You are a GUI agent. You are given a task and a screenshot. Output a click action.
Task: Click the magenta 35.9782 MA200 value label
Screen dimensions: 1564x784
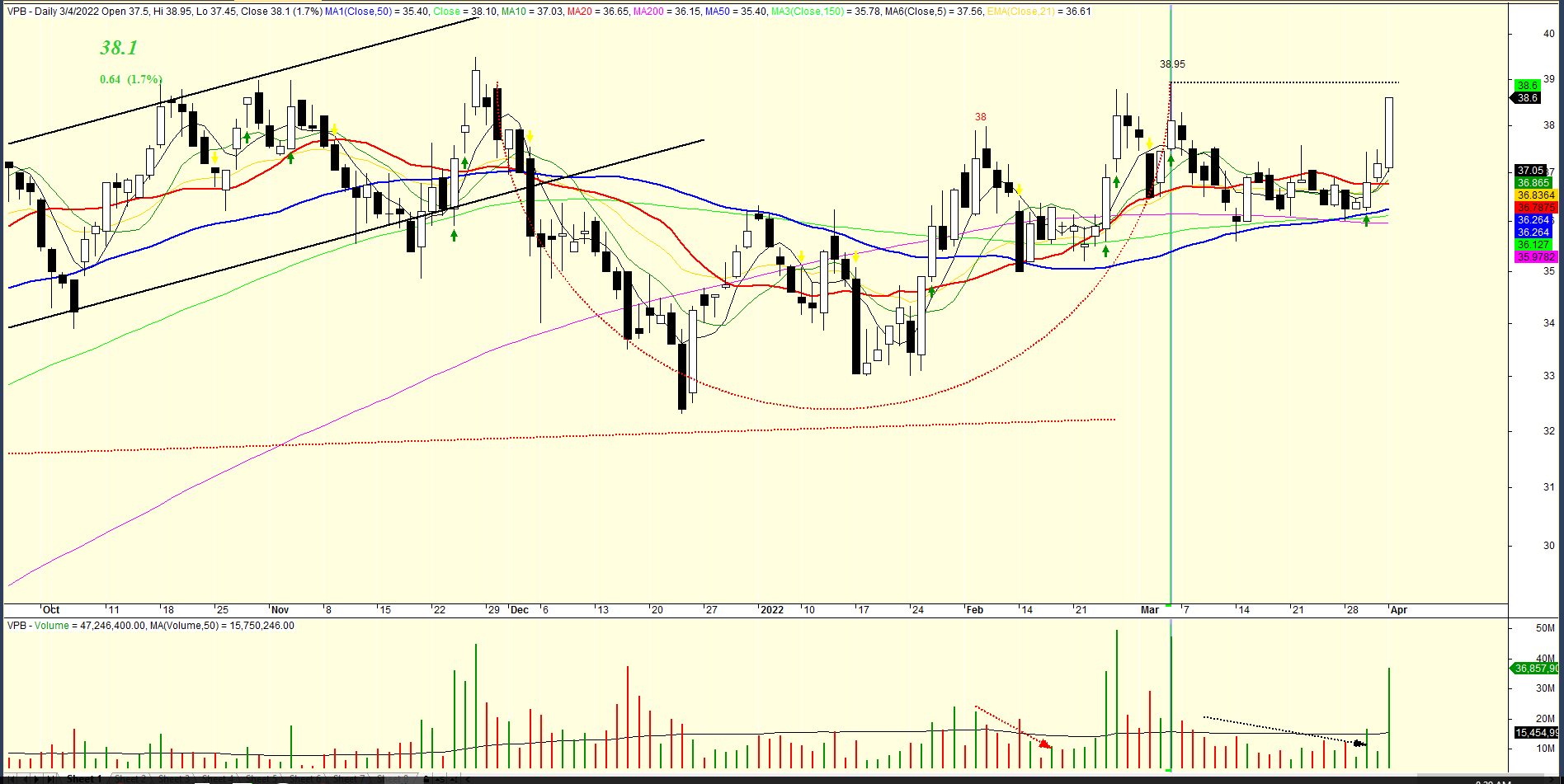(1534, 257)
